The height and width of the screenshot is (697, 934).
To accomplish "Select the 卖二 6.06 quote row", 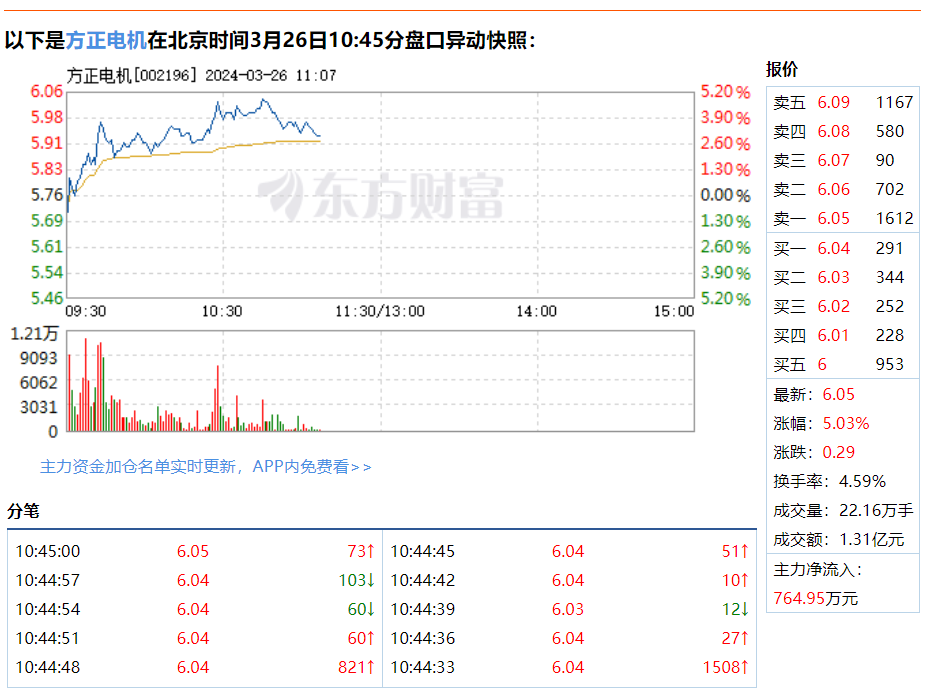I will pyautogui.click(x=843, y=189).
